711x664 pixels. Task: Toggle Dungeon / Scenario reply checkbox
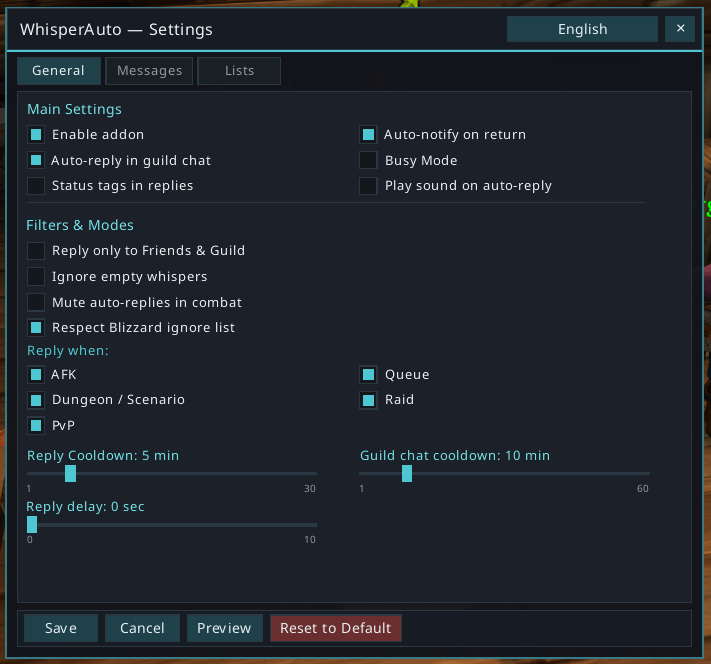click(x=36, y=400)
